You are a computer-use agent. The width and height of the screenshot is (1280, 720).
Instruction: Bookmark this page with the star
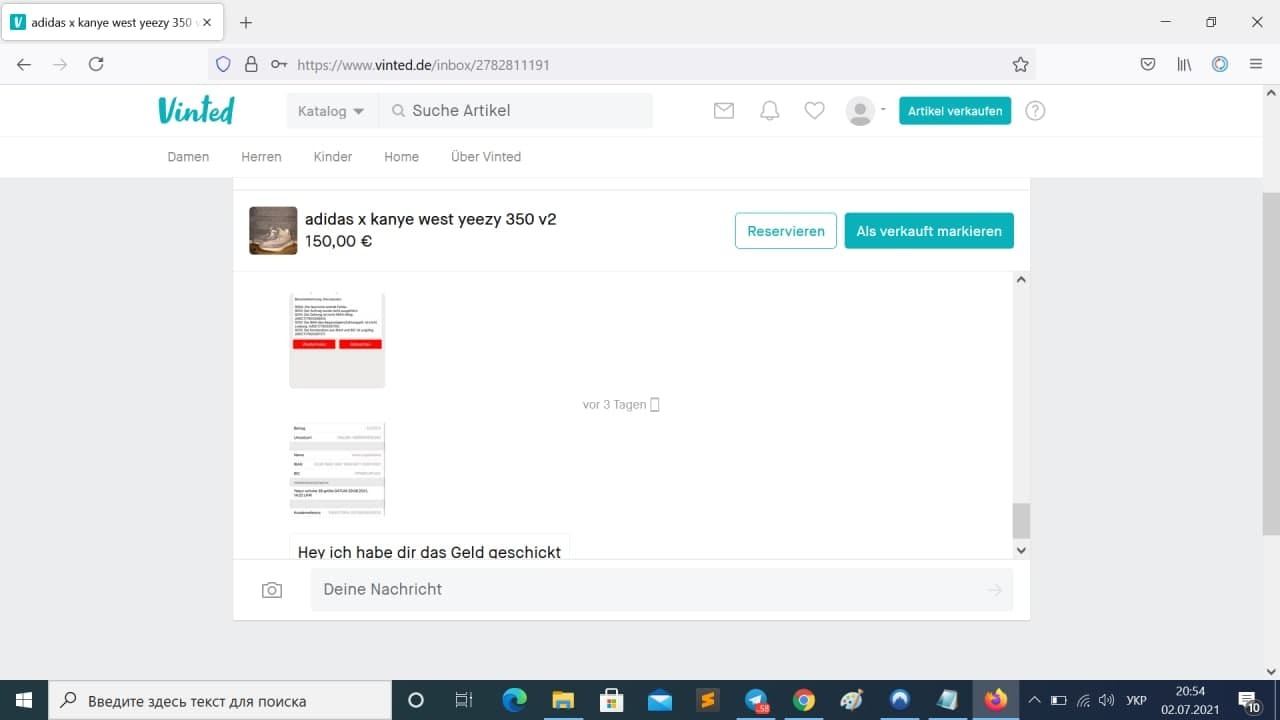pyautogui.click(x=1020, y=64)
